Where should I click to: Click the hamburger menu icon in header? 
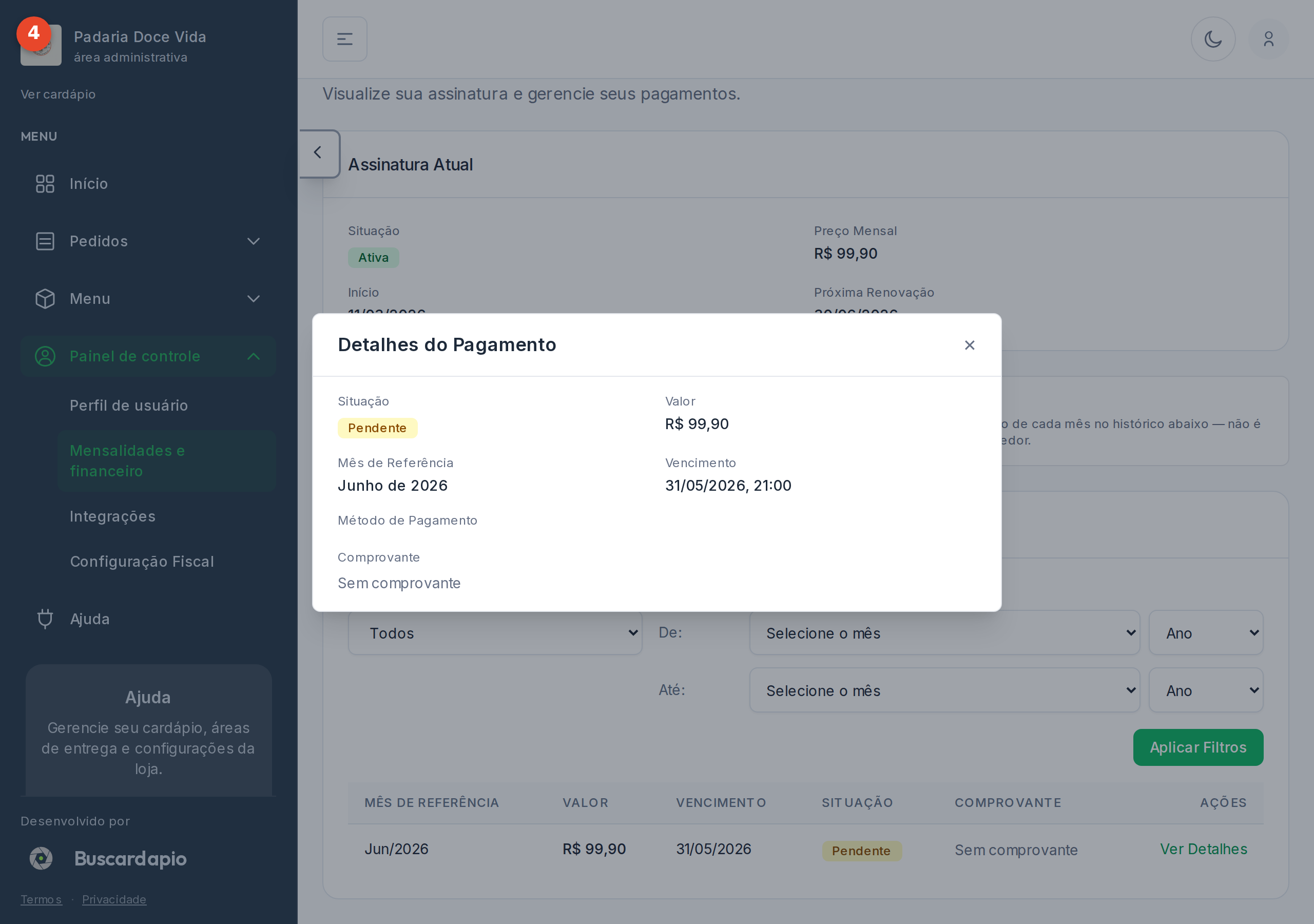tap(344, 39)
